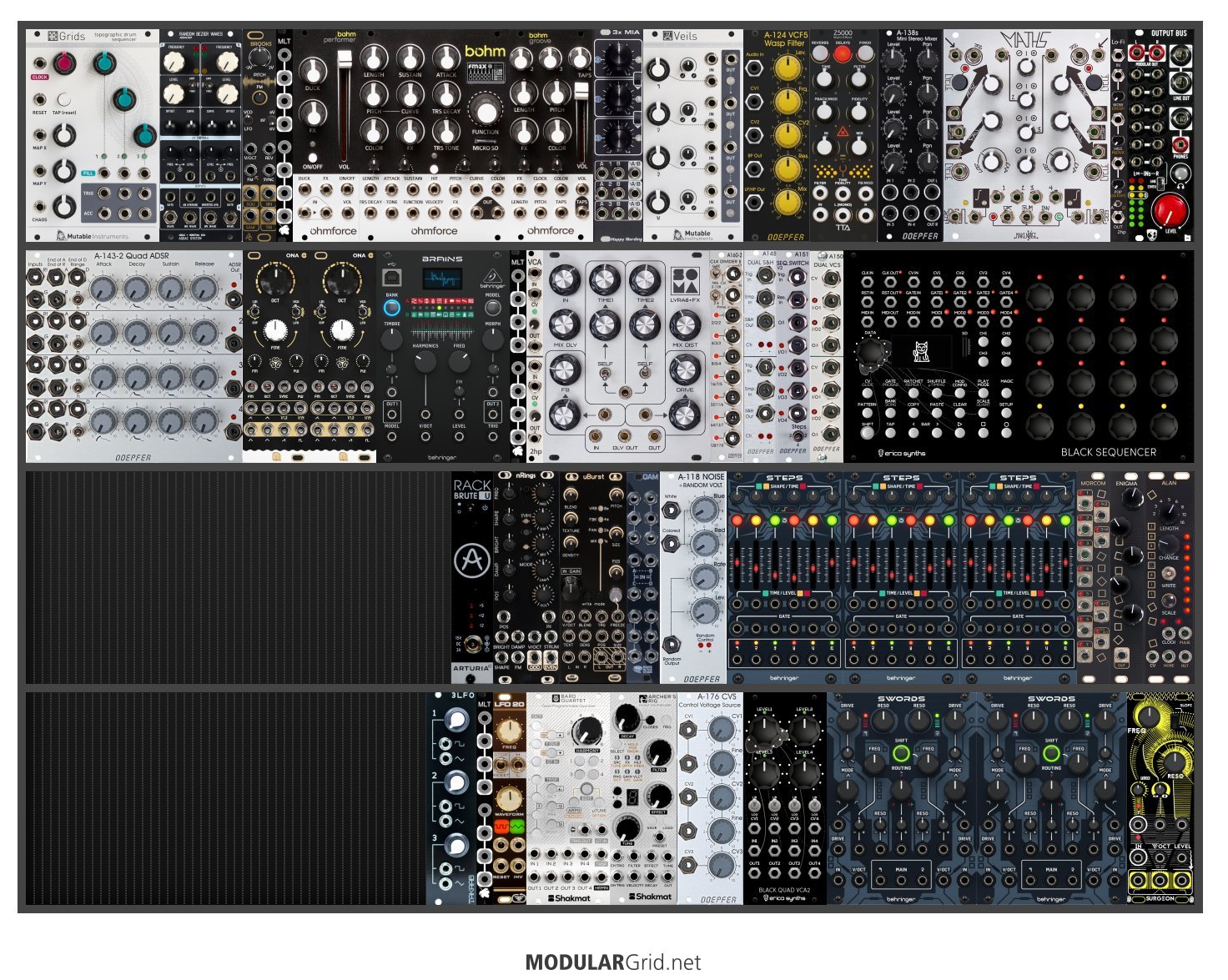Viewport: 1228px width, 980px height.
Task: Click the Shakmat logo on Bard Quartet
Action: pyautogui.click(x=570, y=898)
